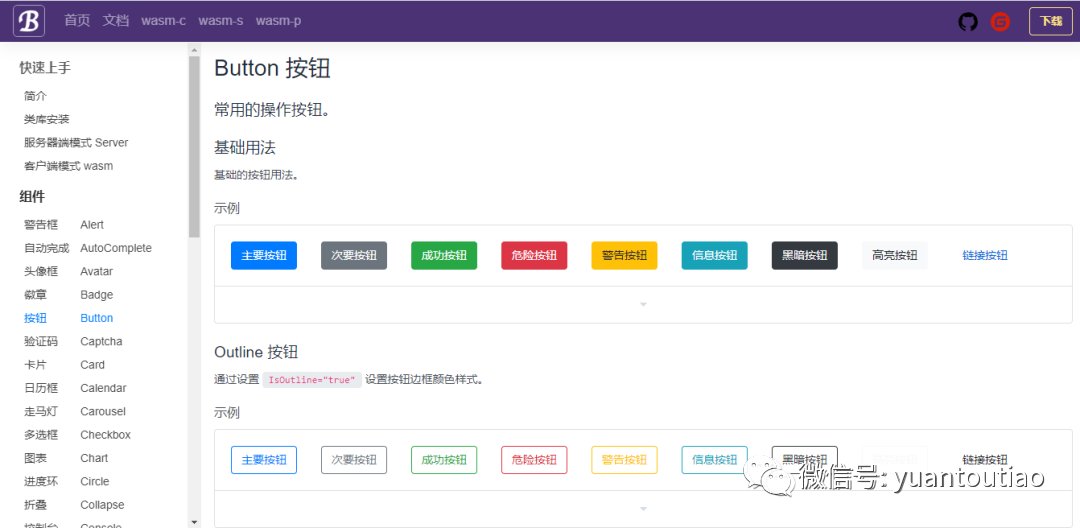The width and height of the screenshot is (1080, 528).
Task: Select 按钮 Button component
Action: pos(68,319)
